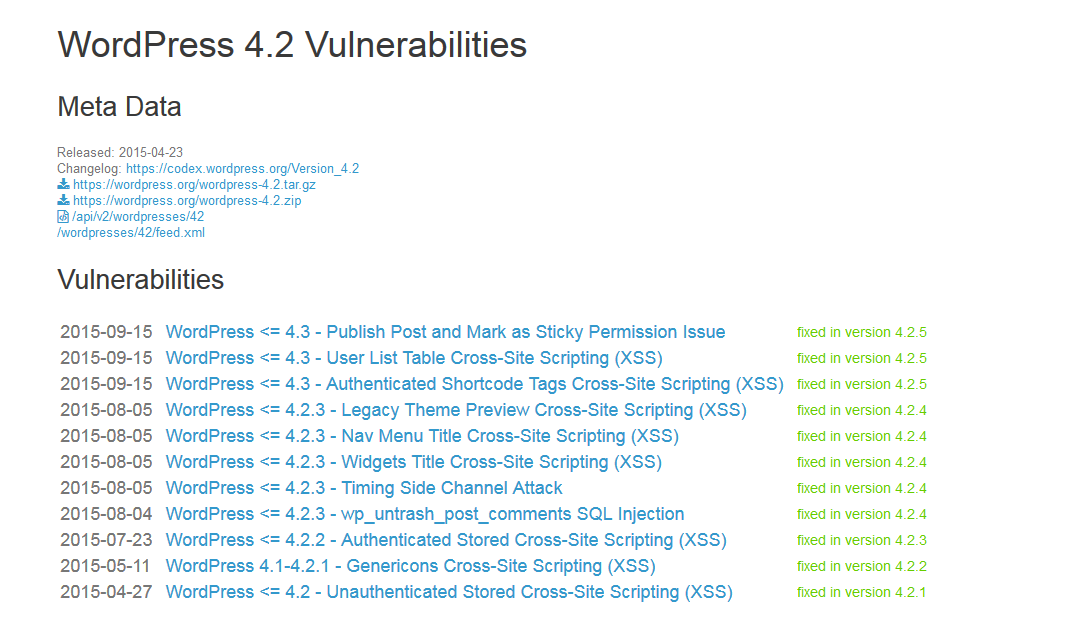Viewport: 1076px width, 639px height.
Task: Click the code file icon beside the API link
Action: coord(63,217)
